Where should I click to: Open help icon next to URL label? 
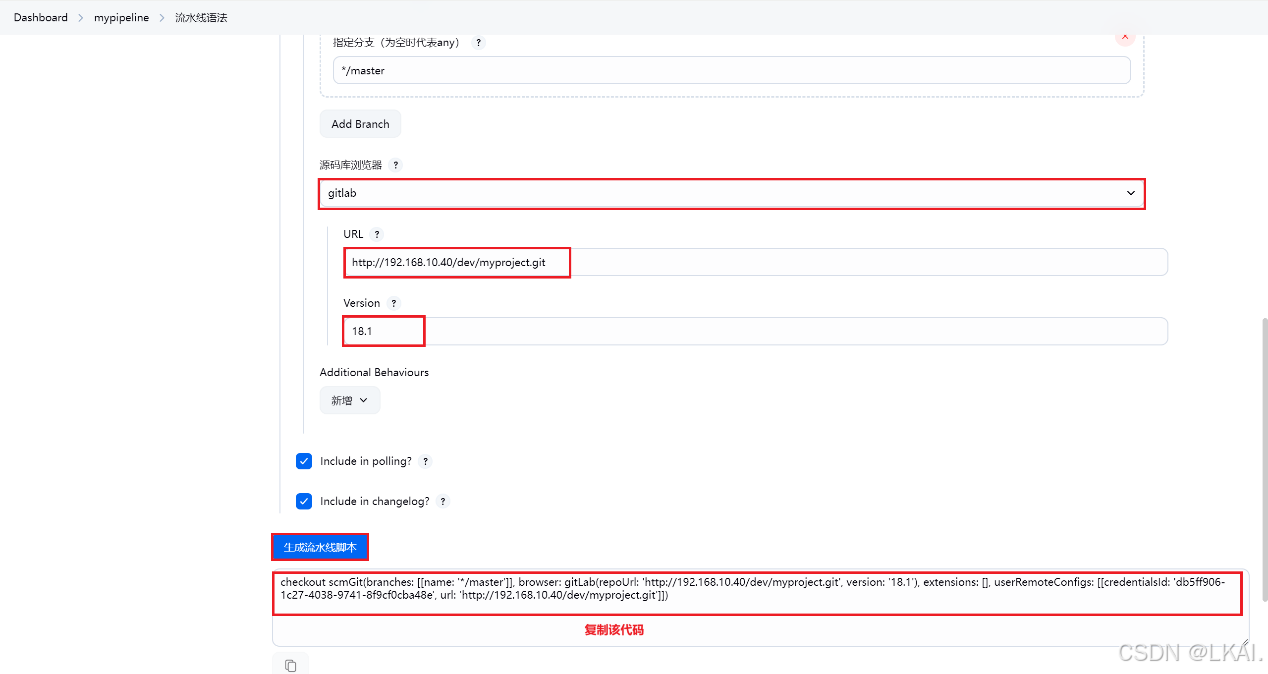coord(377,234)
